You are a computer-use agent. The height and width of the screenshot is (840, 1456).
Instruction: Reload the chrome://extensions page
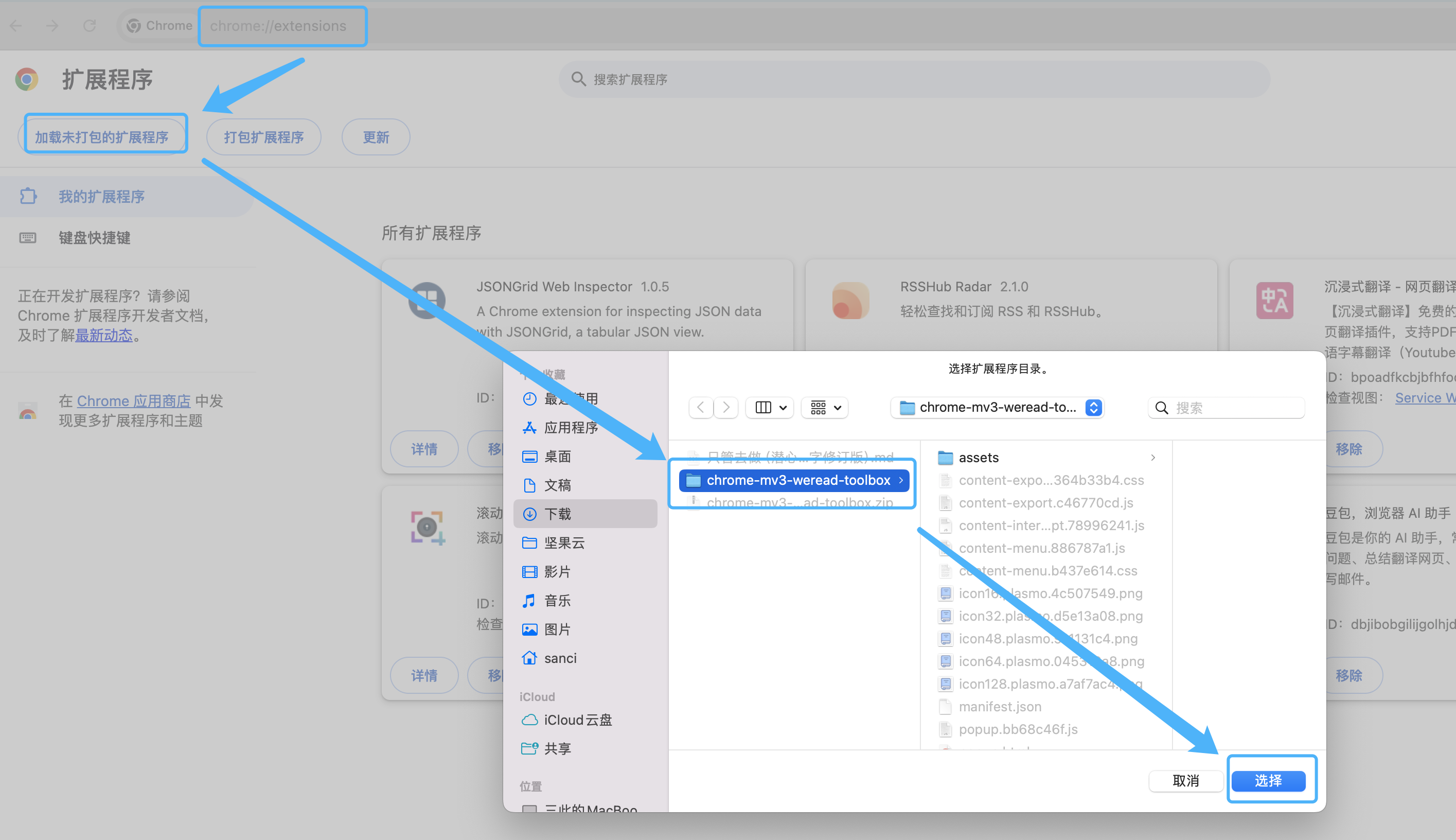[90, 25]
